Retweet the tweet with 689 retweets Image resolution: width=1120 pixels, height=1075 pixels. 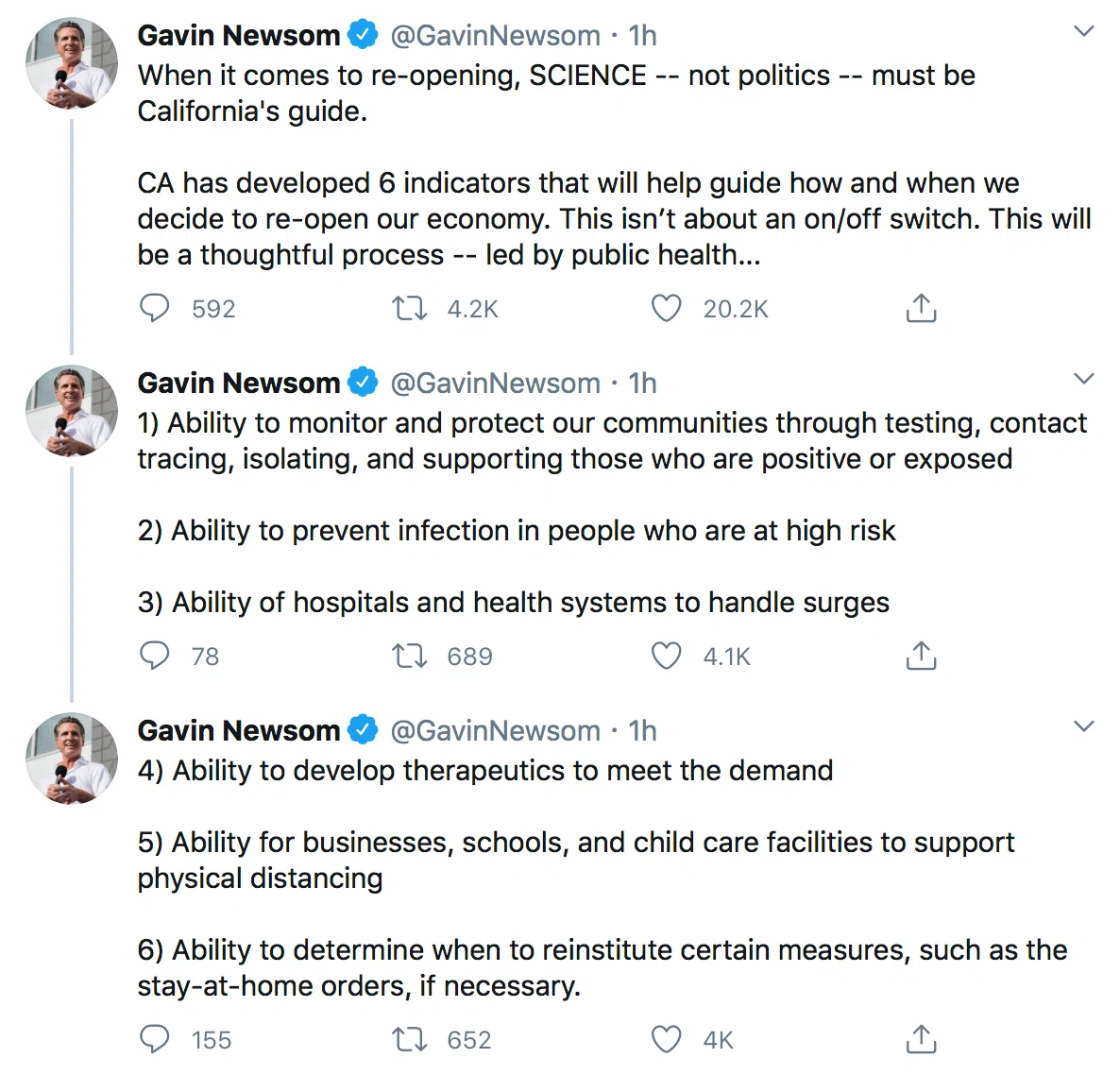(x=410, y=656)
